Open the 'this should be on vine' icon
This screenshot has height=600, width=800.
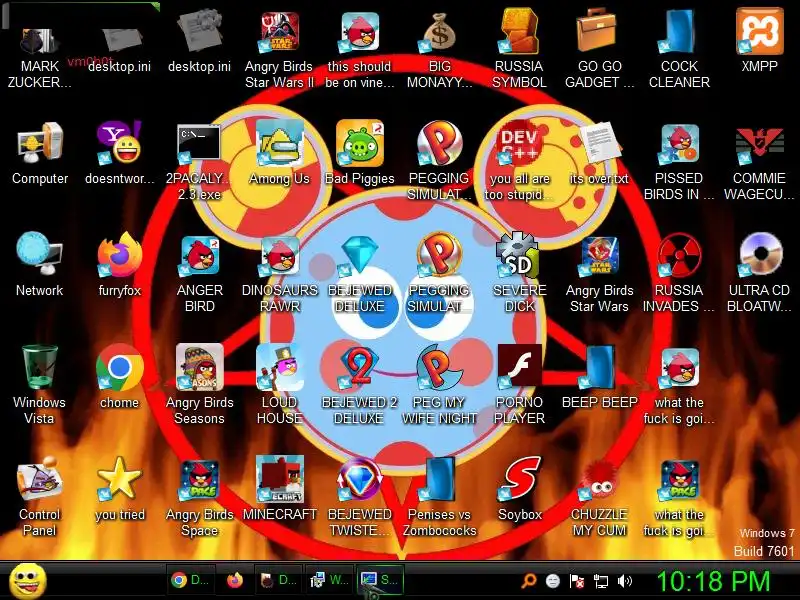click(x=360, y=32)
